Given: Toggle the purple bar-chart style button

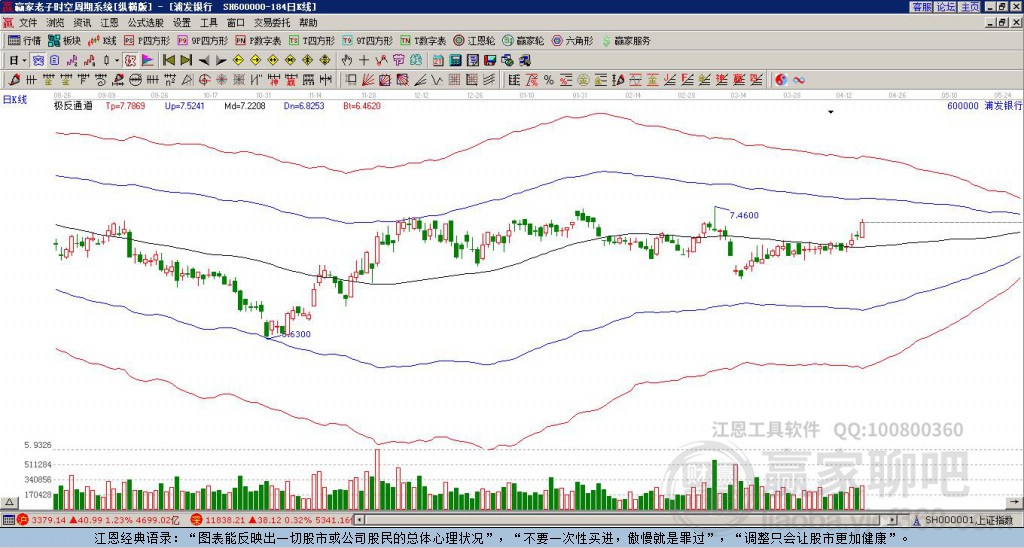Looking at the screenshot, I should (x=72, y=61).
